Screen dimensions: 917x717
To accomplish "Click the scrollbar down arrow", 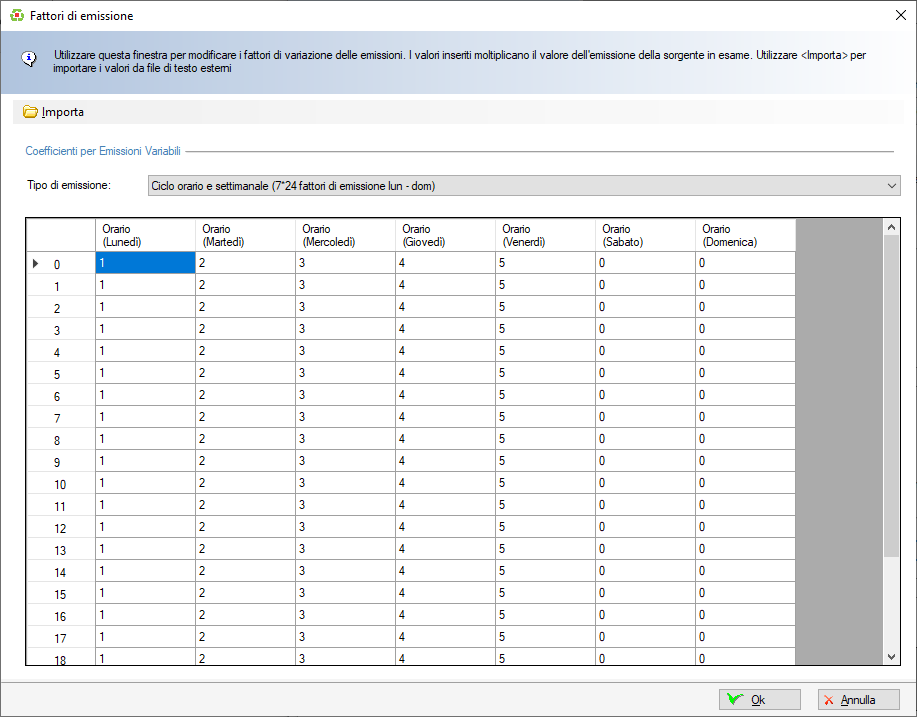I will [892, 656].
